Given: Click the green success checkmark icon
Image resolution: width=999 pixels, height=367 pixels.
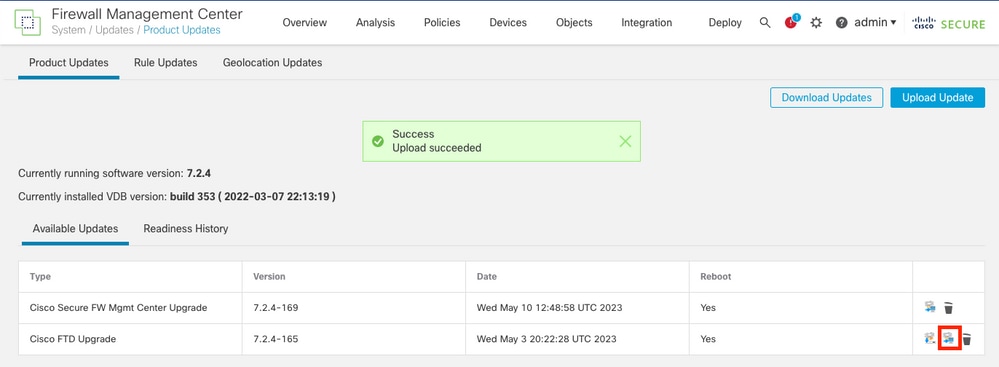Looking at the screenshot, I should coord(378,141).
